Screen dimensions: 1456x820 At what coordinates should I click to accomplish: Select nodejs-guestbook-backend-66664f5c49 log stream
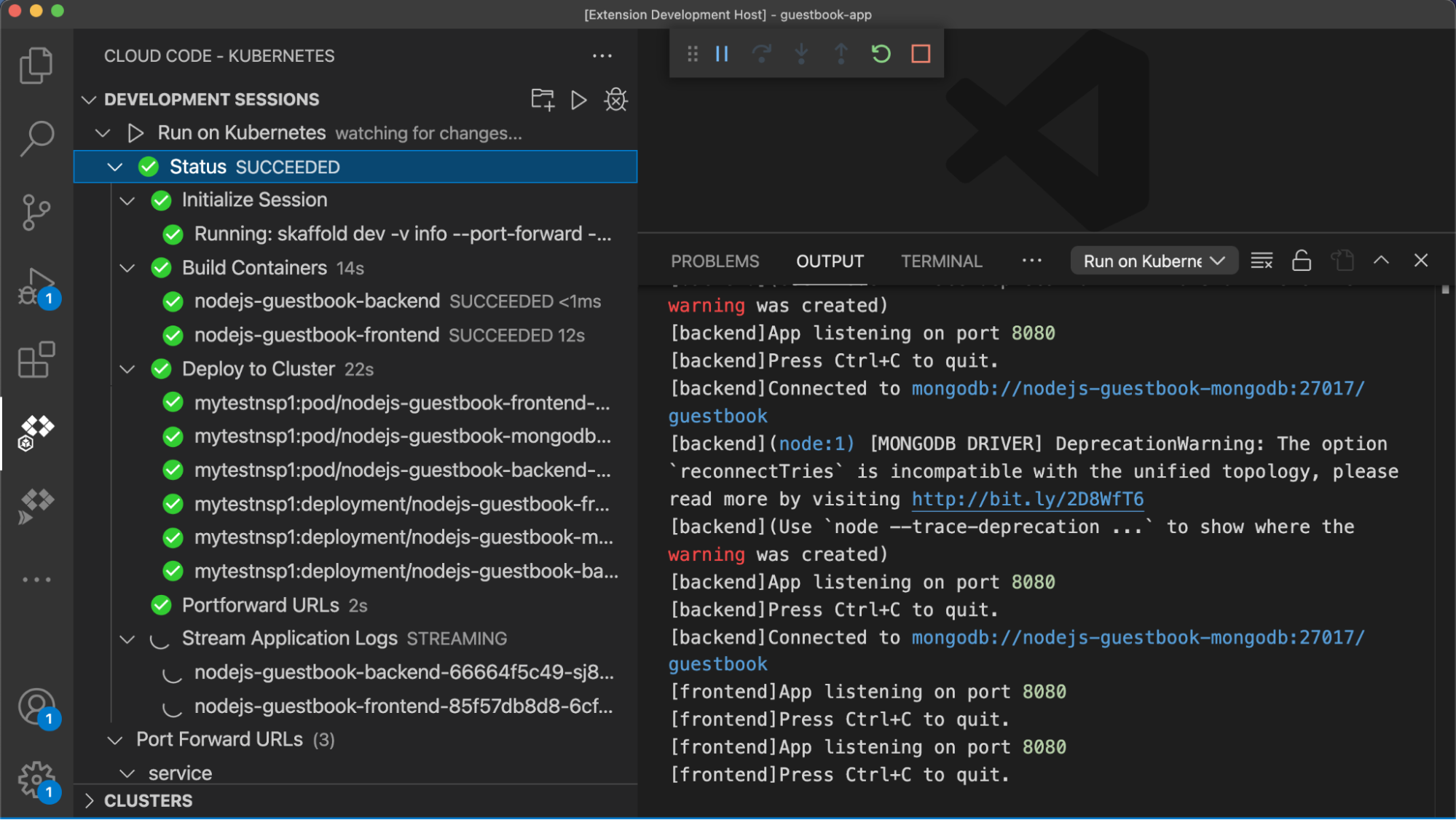355,672
